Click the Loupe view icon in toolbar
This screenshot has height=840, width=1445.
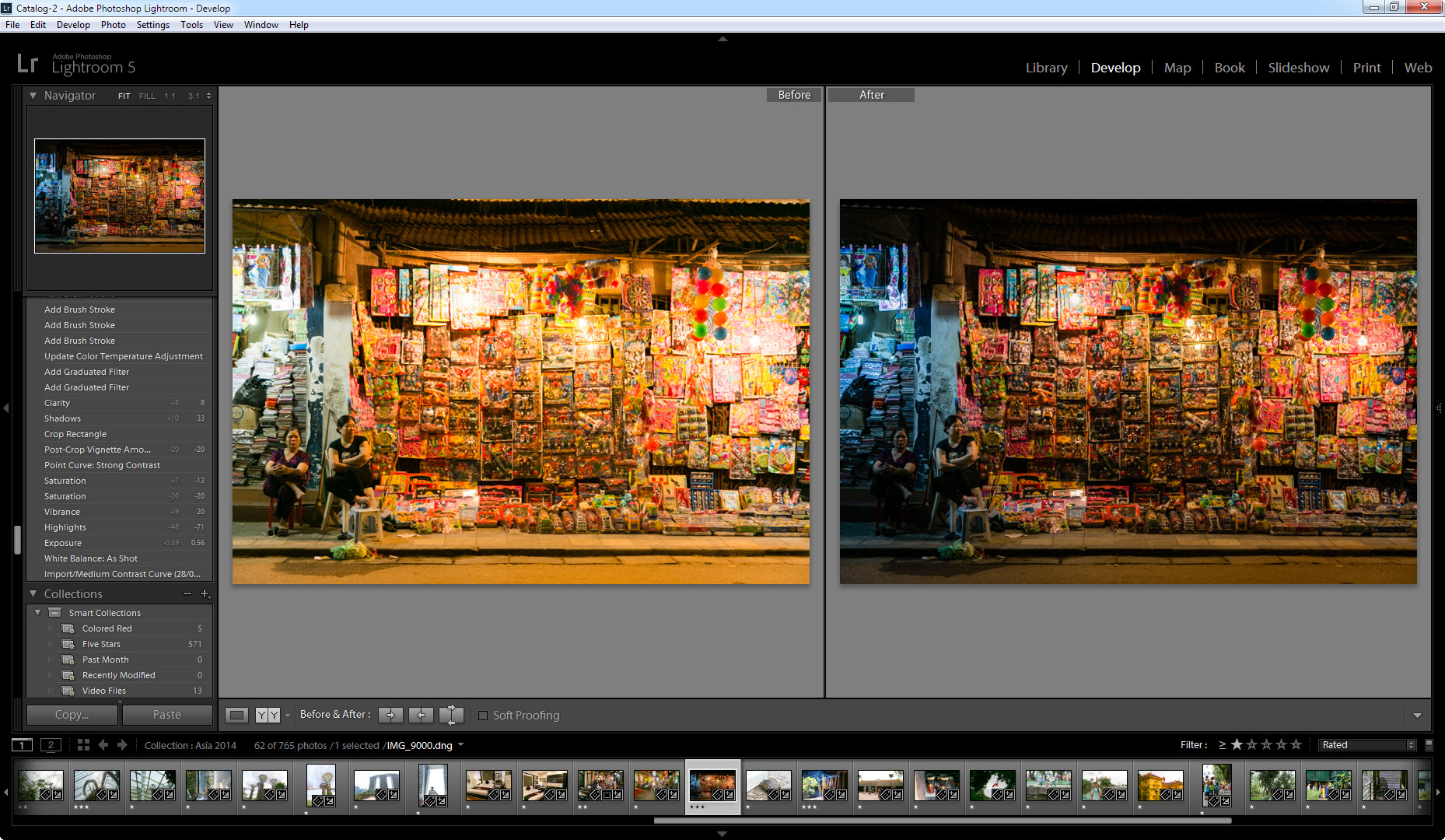[x=237, y=715]
